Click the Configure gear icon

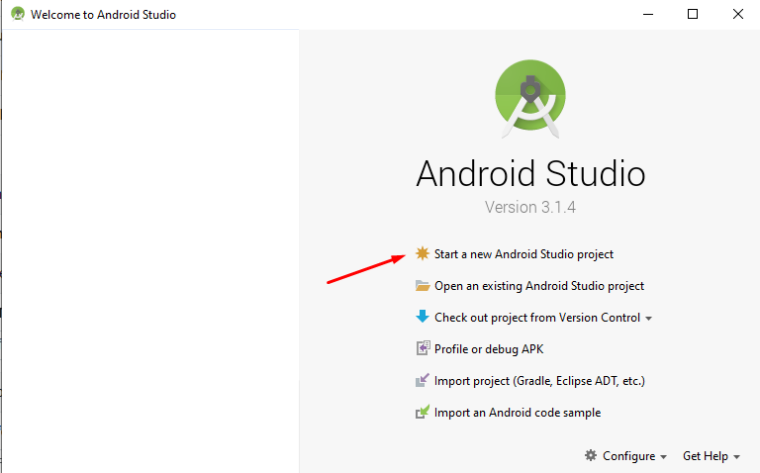(x=590, y=455)
